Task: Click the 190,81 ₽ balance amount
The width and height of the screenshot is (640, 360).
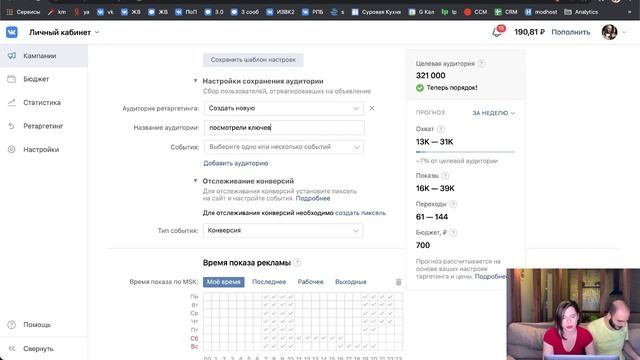Action: [x=529, y=32]
